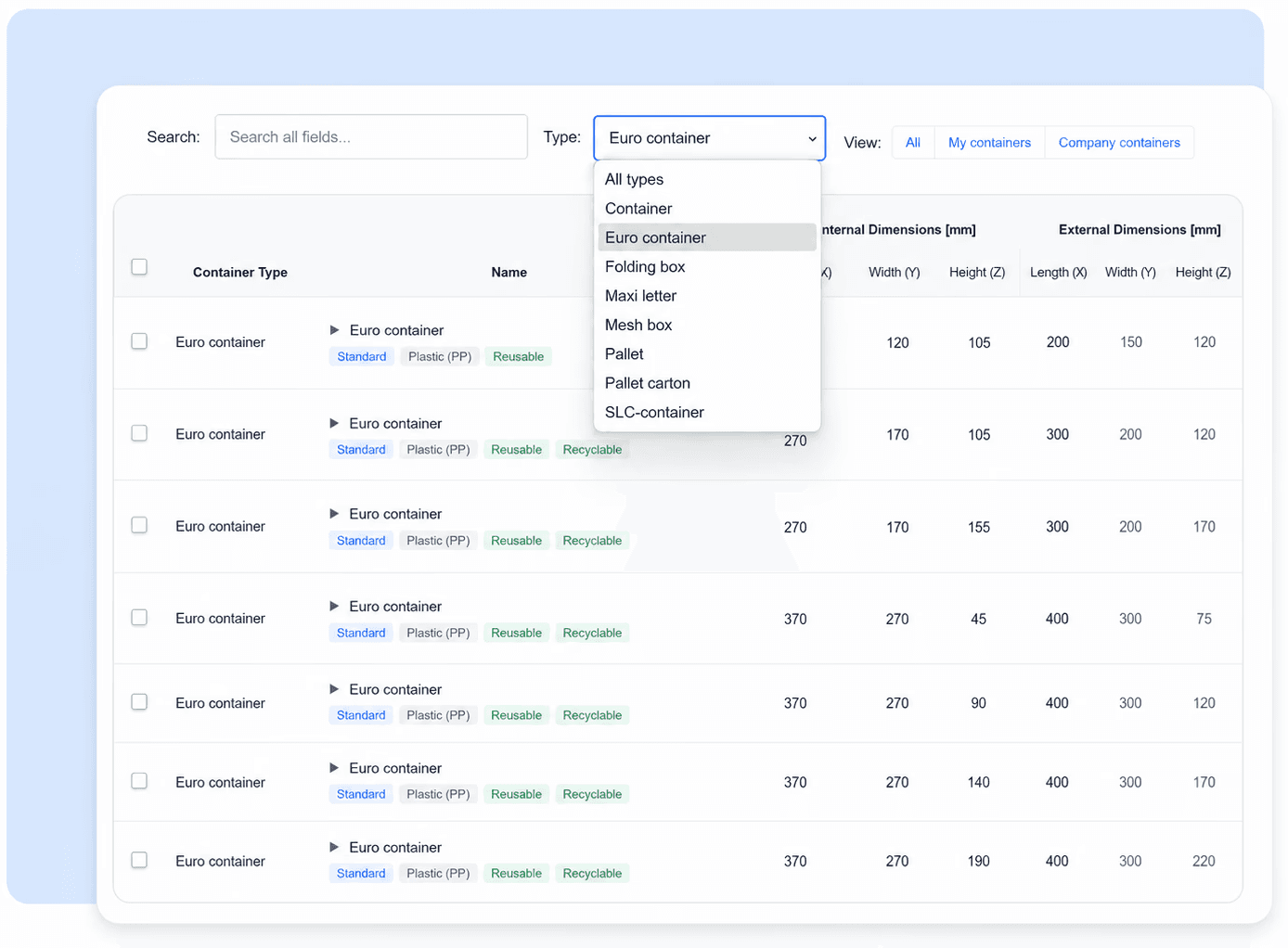Image resolution: width=1288 pixels, height=948 pixels.
Task: Toggle the select-all checkbox in table header
Action: [139, 267]
